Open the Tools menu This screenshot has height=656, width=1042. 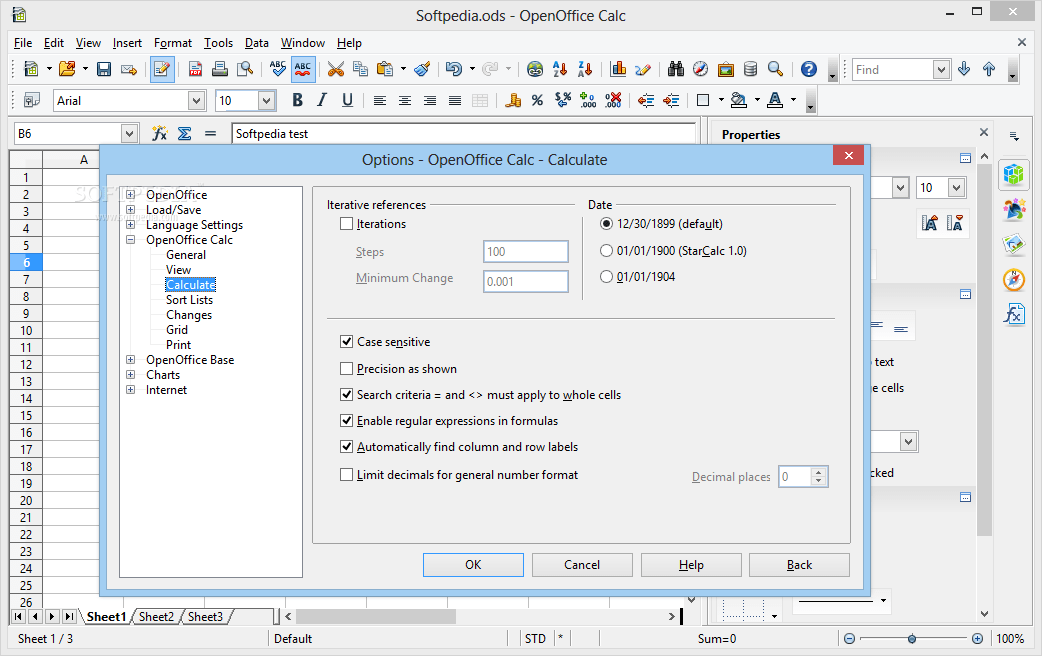218,43
